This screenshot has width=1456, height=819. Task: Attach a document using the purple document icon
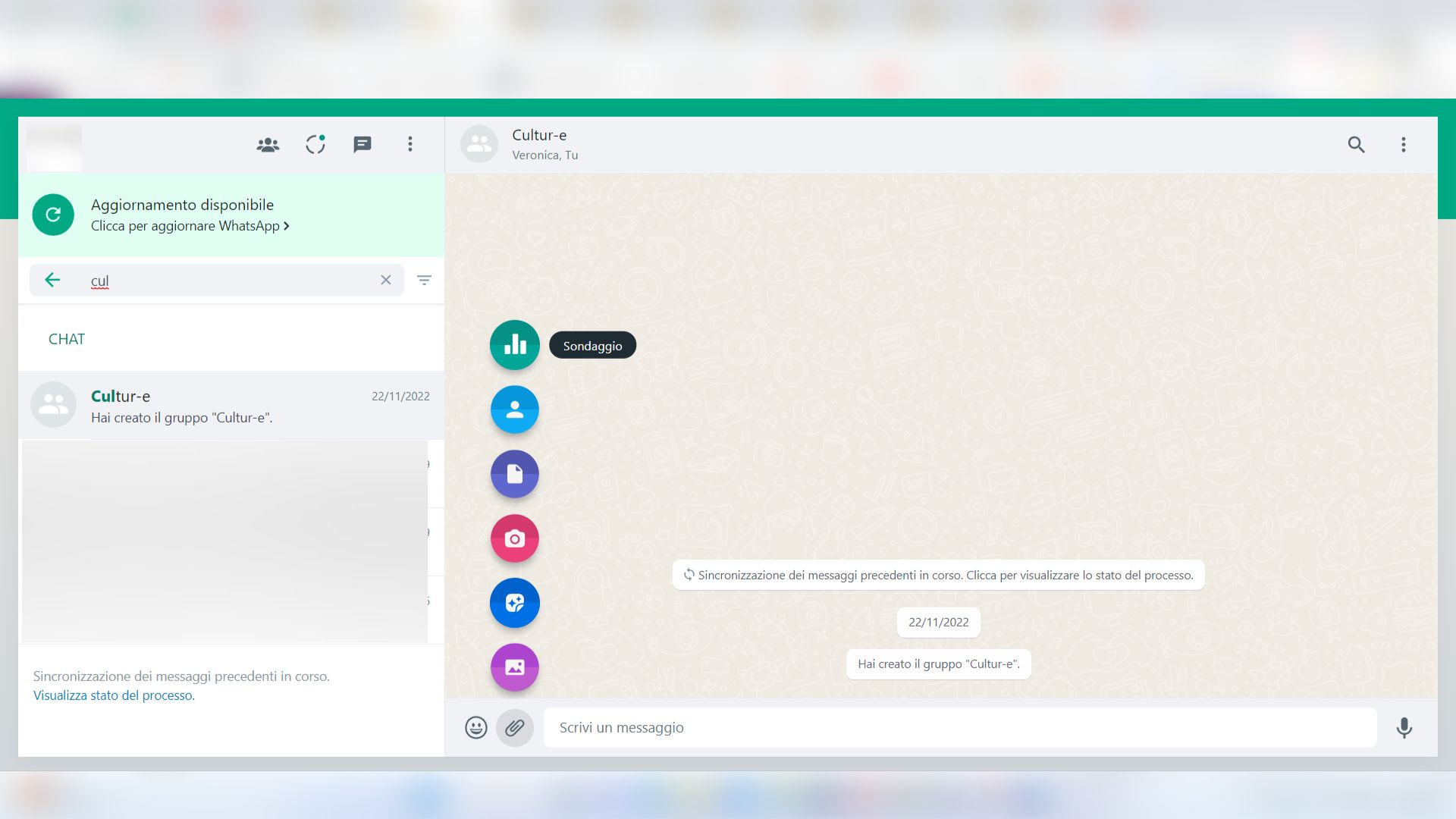[x=514, y=474]
